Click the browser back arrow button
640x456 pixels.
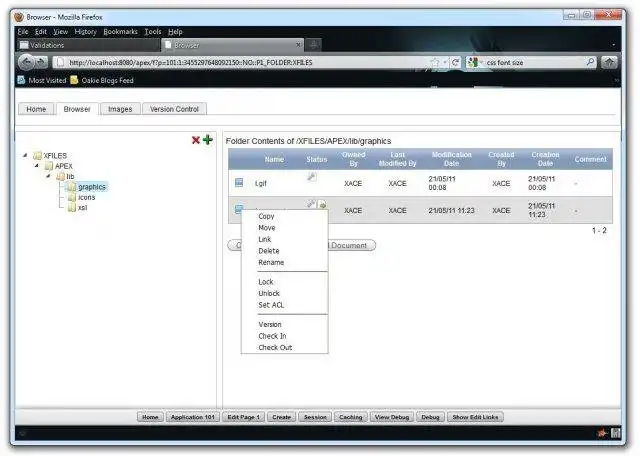point(27,62)
